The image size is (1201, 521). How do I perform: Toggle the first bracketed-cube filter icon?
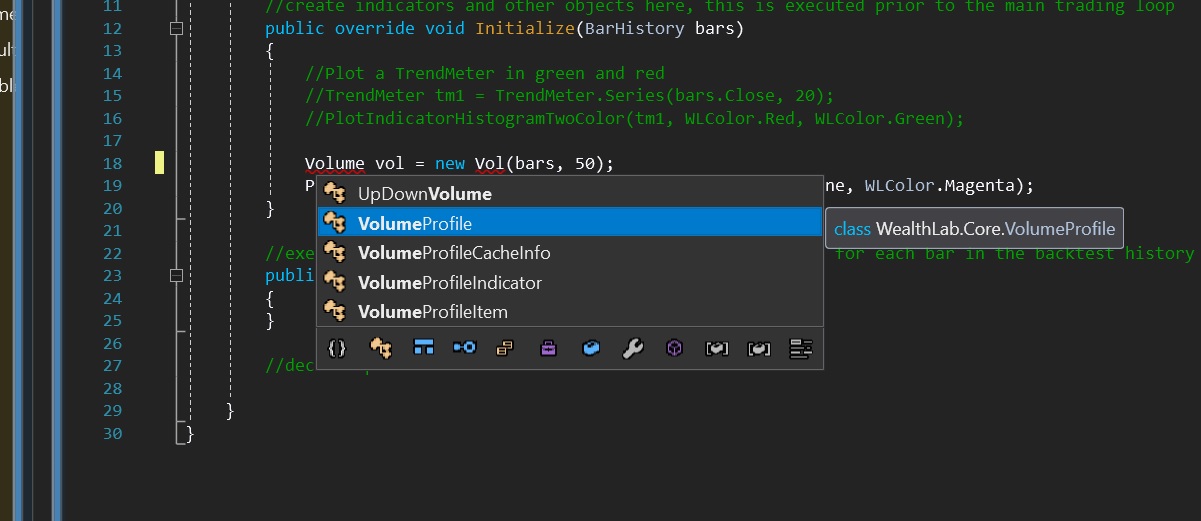(x=717, y=348)
